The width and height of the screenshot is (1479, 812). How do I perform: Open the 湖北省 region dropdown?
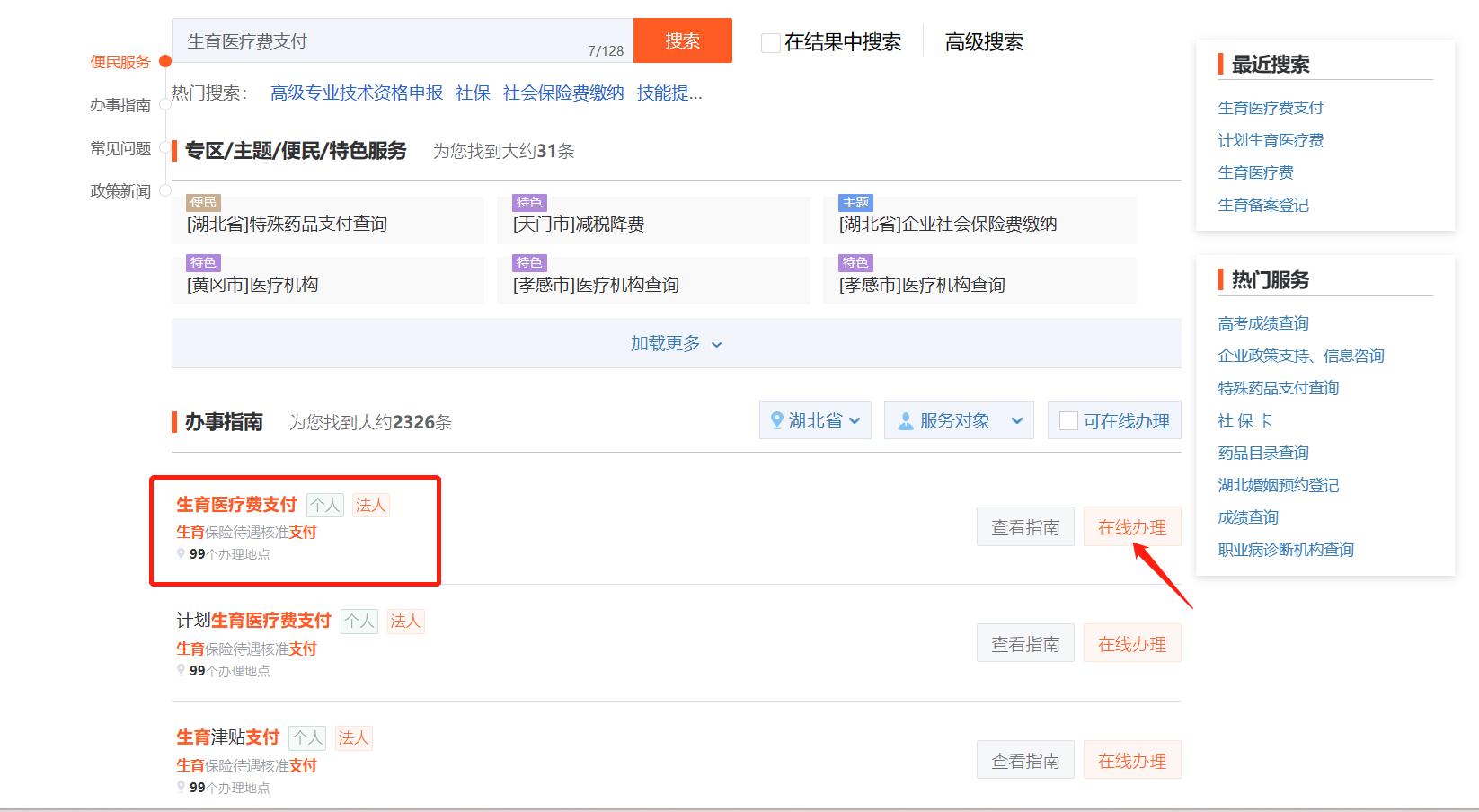pyautogui.click(x=815, y=419)
